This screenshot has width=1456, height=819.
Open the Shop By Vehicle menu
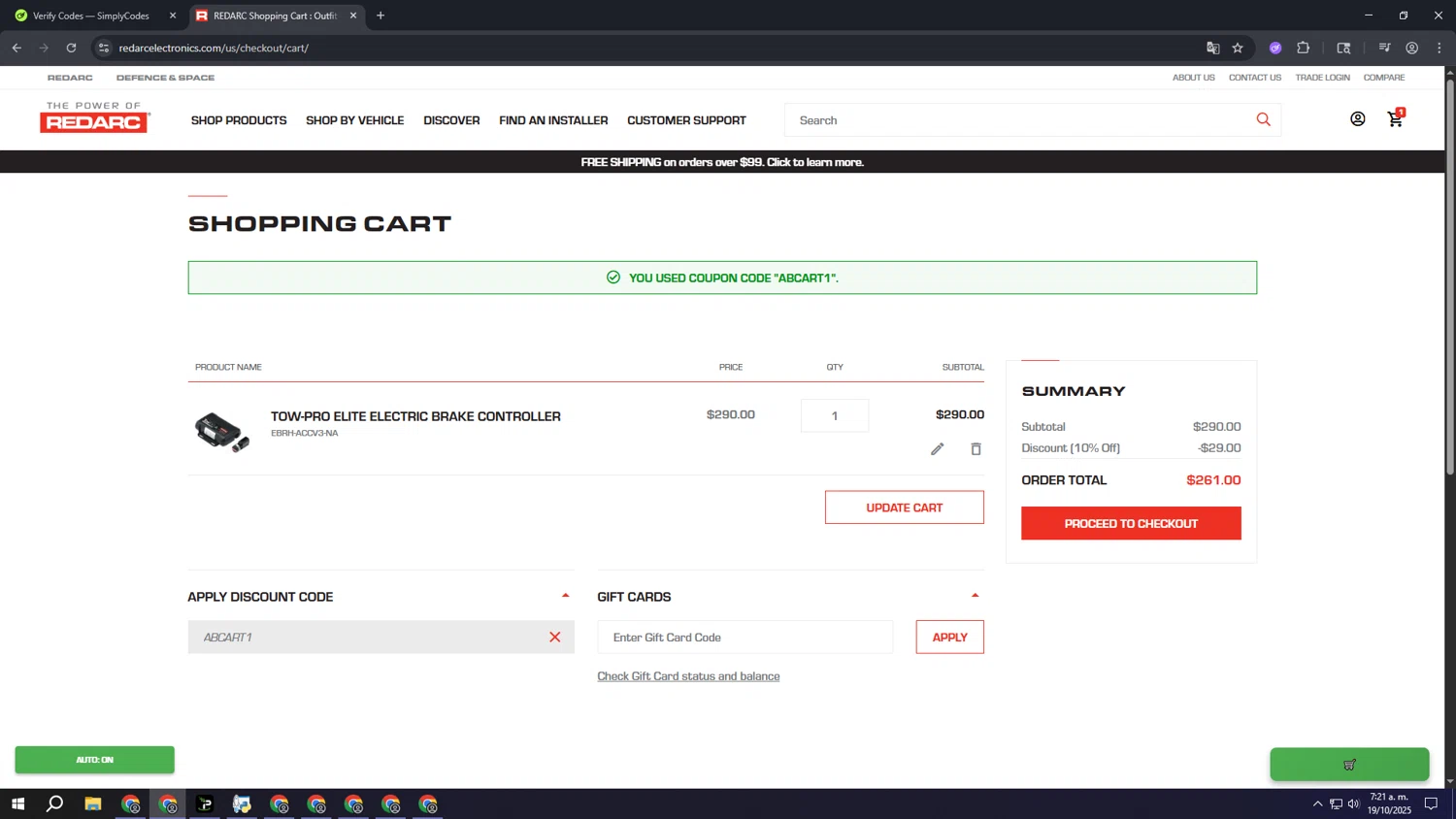354,120
